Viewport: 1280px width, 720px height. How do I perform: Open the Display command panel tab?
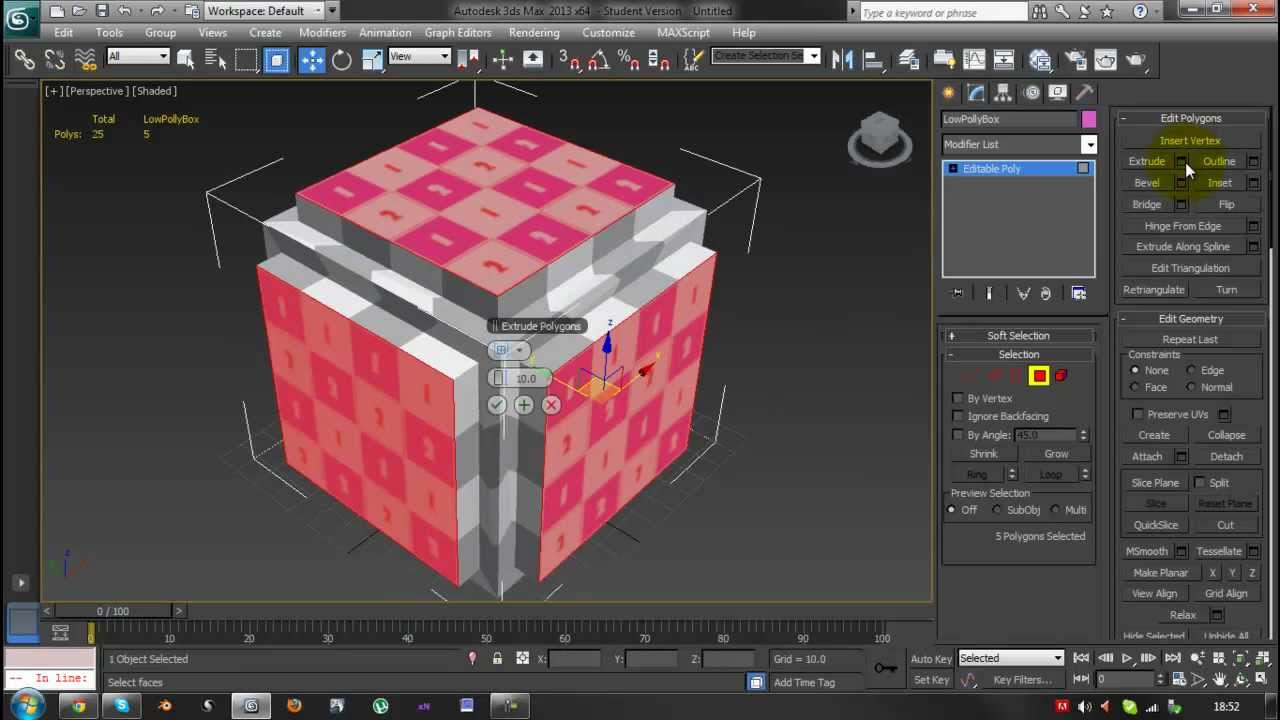[x=1057, y=93]
